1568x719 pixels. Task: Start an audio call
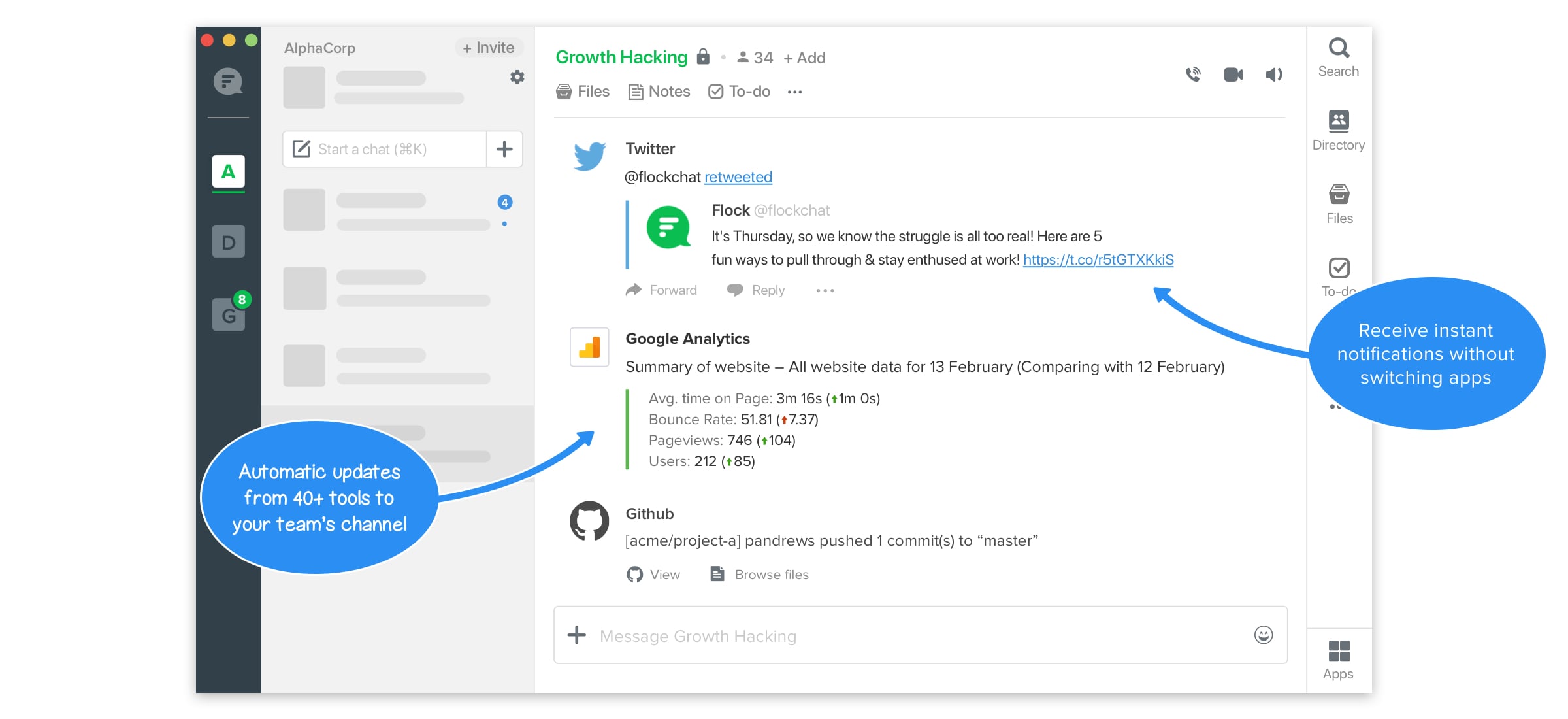pyautogui.click(x=1193, y=75)
